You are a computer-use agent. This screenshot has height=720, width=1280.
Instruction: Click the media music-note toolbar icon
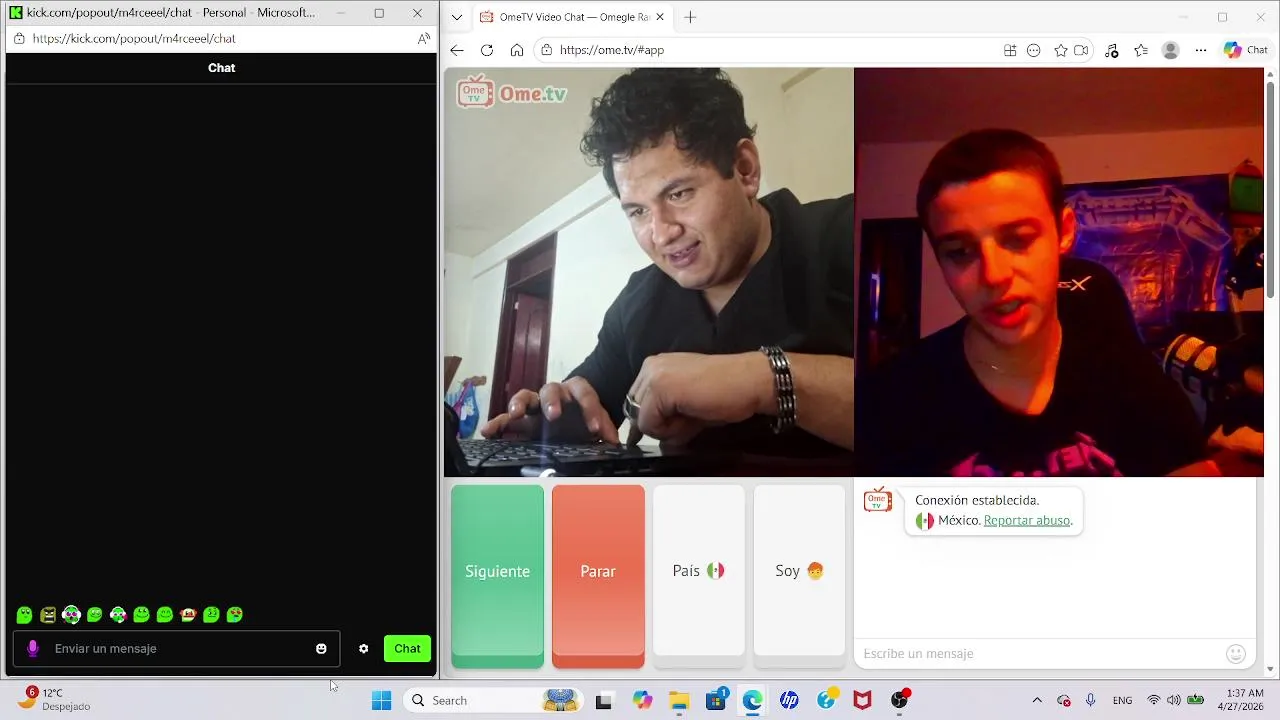click(x=1112, y=50)
